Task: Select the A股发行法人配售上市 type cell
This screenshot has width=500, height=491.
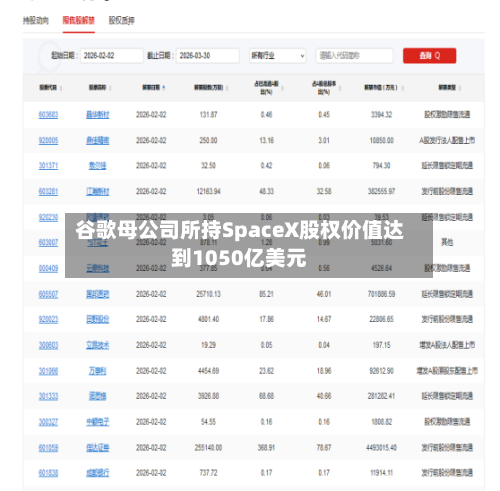Action: pos(447,141)
